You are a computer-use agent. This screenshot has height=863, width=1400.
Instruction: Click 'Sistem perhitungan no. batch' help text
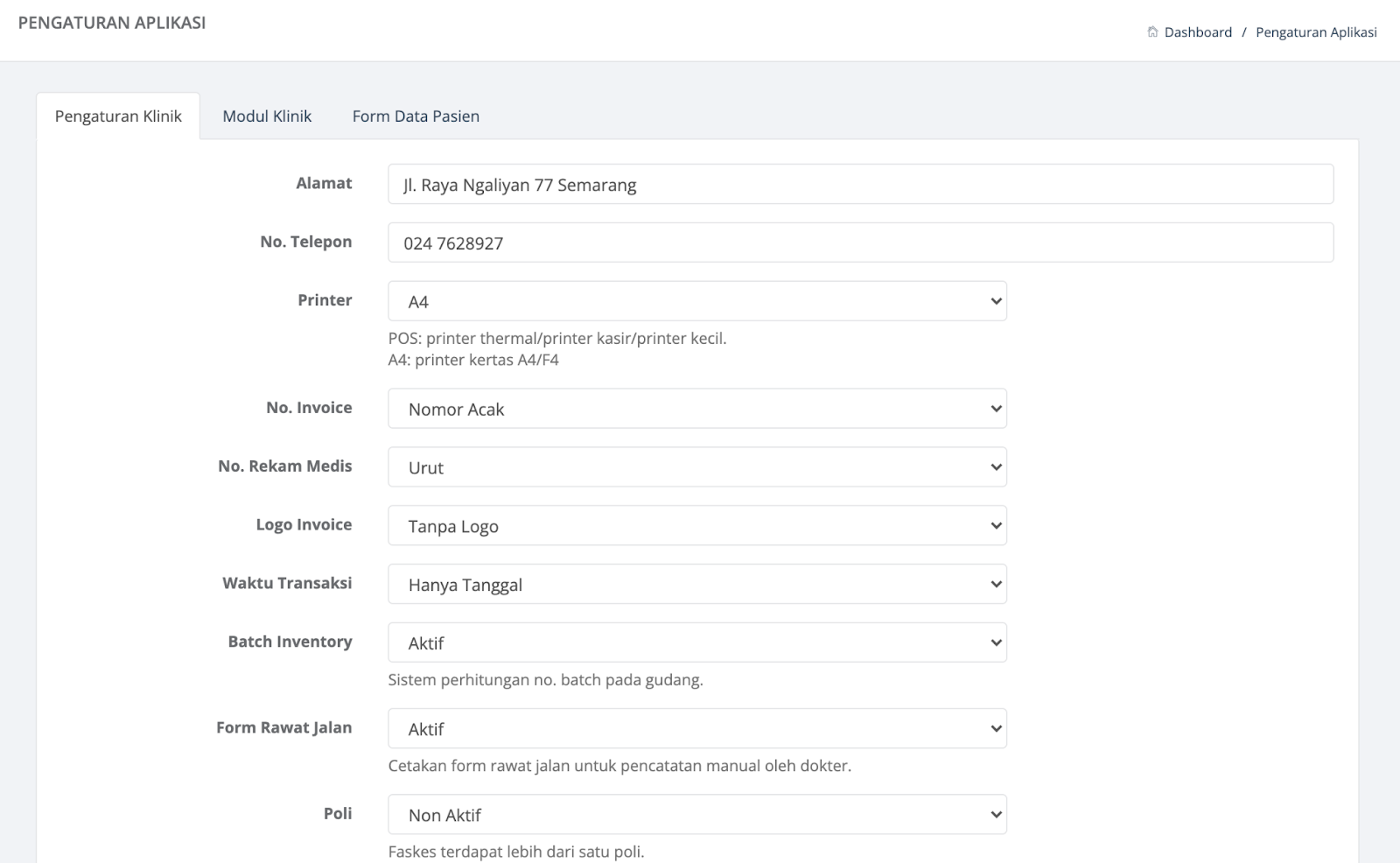[x=546, y=680]
